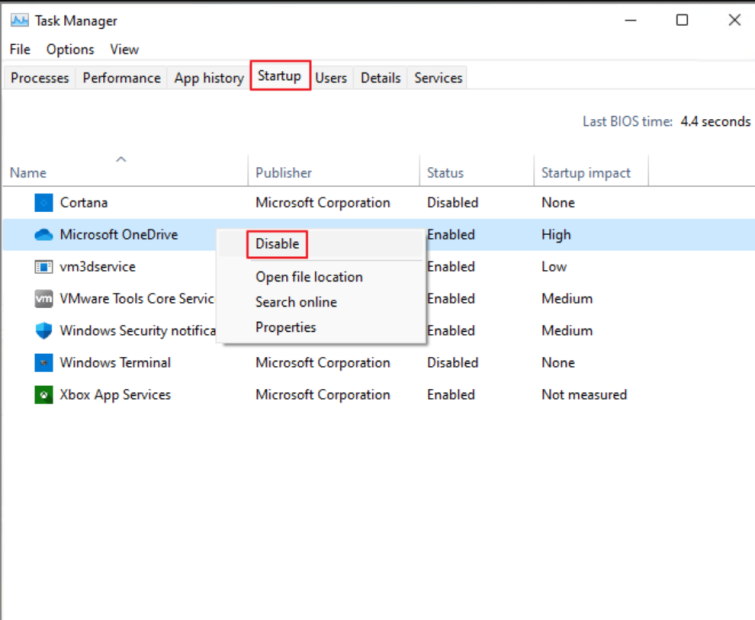Click vm3dservice's Low startup impact value
The image size is (755, 620).
tap(554, 267)
